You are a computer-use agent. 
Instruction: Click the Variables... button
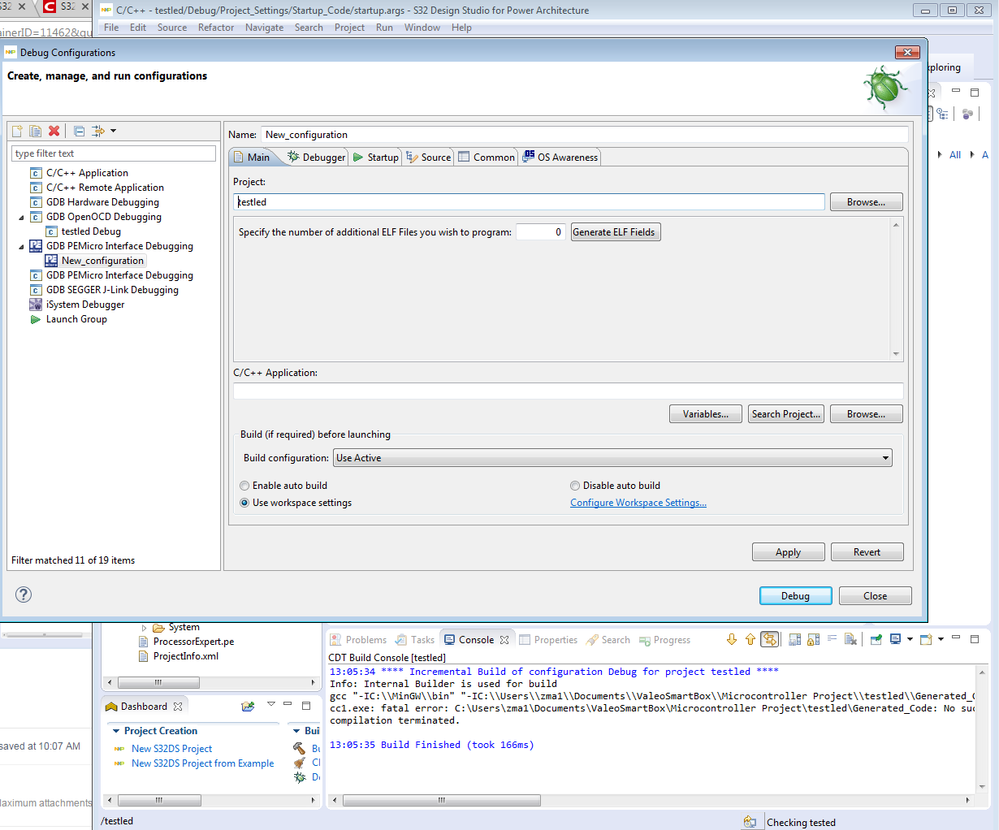tap(705, 414)
